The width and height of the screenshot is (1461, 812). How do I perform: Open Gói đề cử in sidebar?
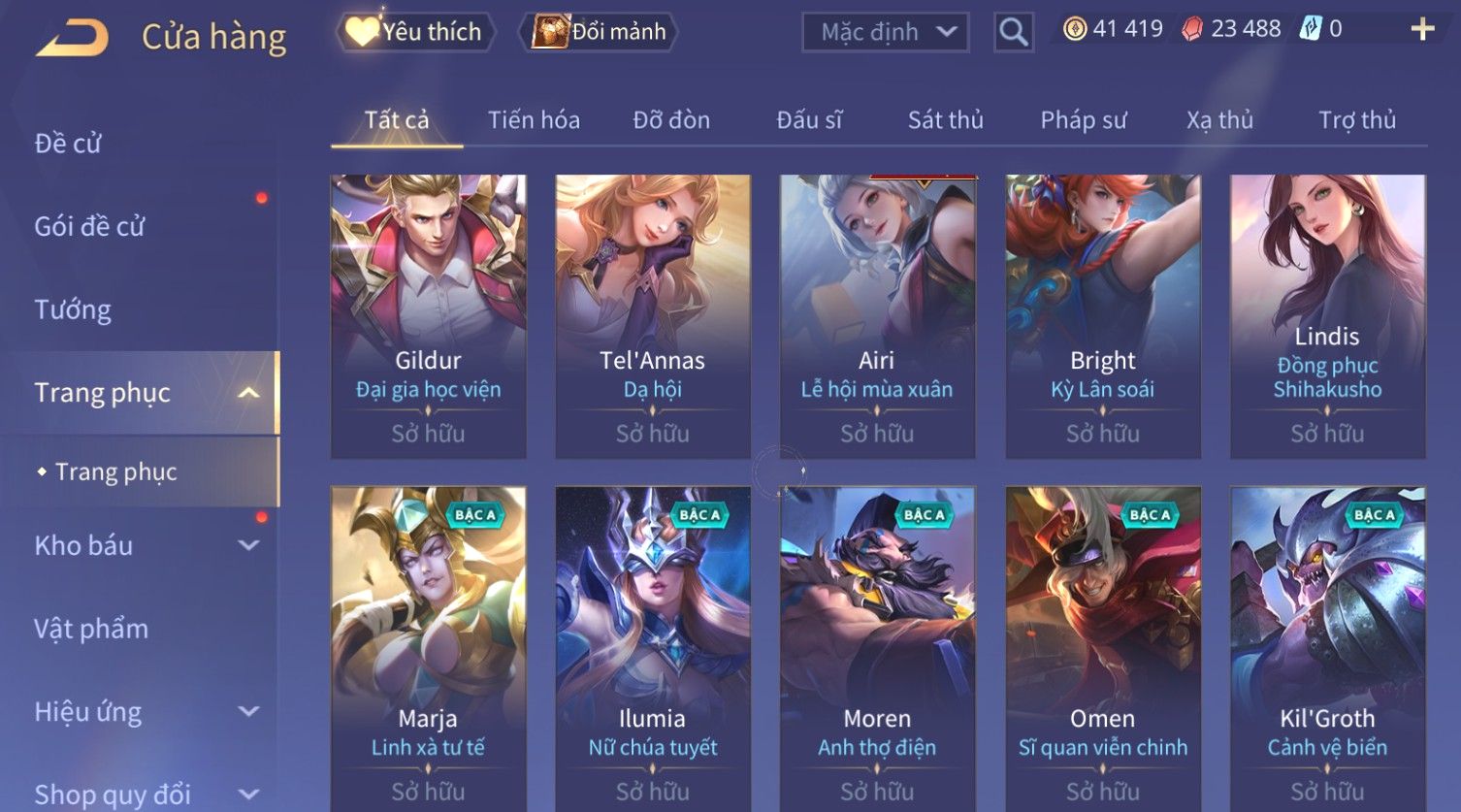pos(89,226)
